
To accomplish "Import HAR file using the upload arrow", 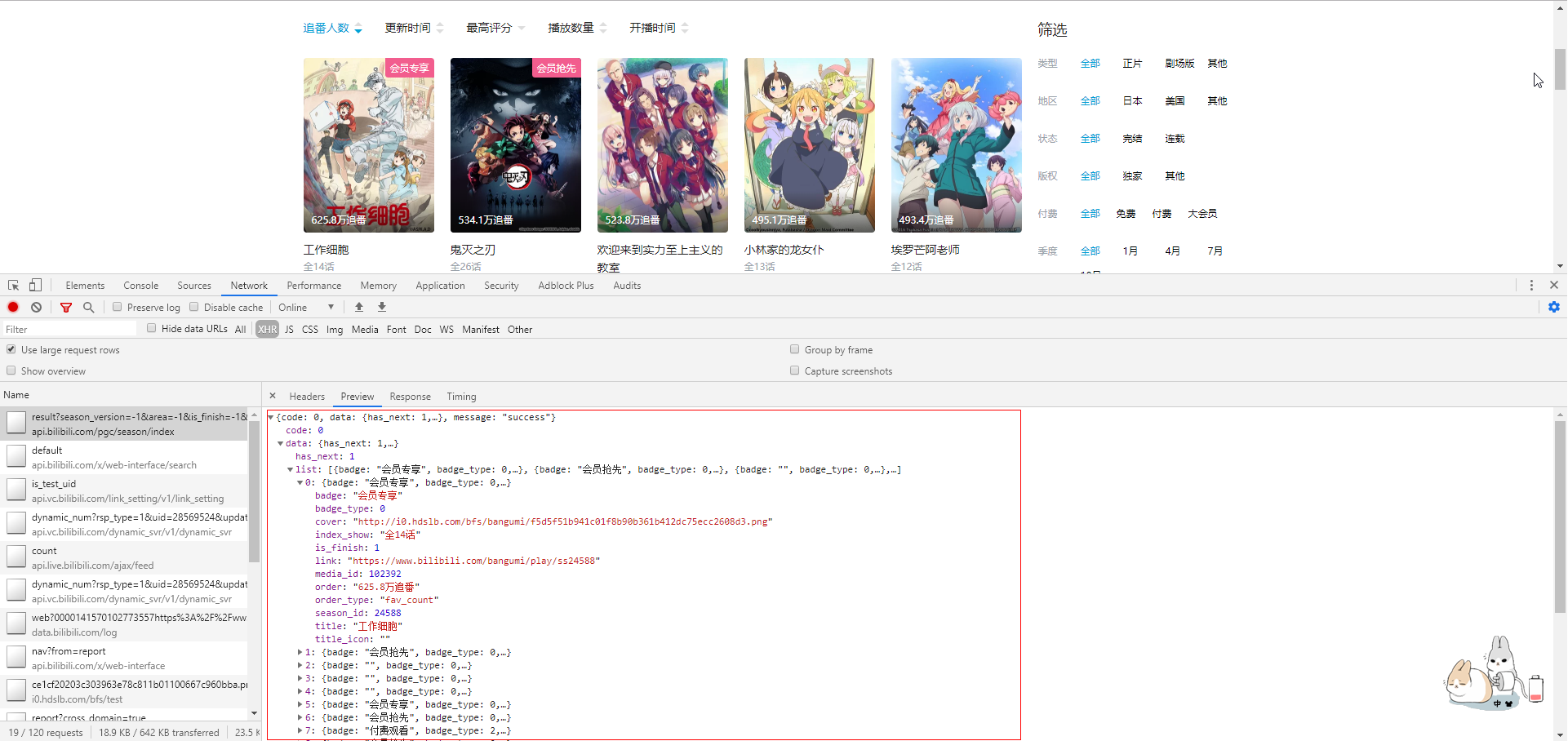I will [358, 307].
